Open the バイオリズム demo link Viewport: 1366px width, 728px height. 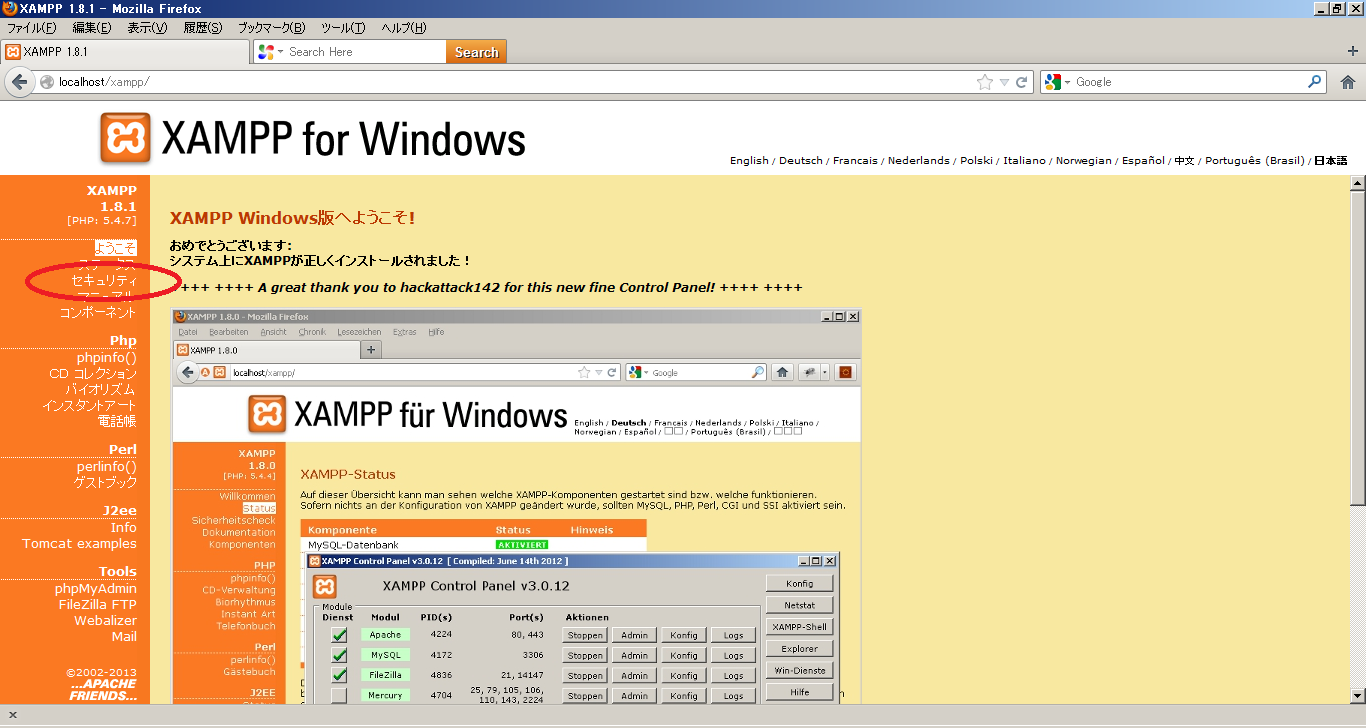click(x=101, y=389)
